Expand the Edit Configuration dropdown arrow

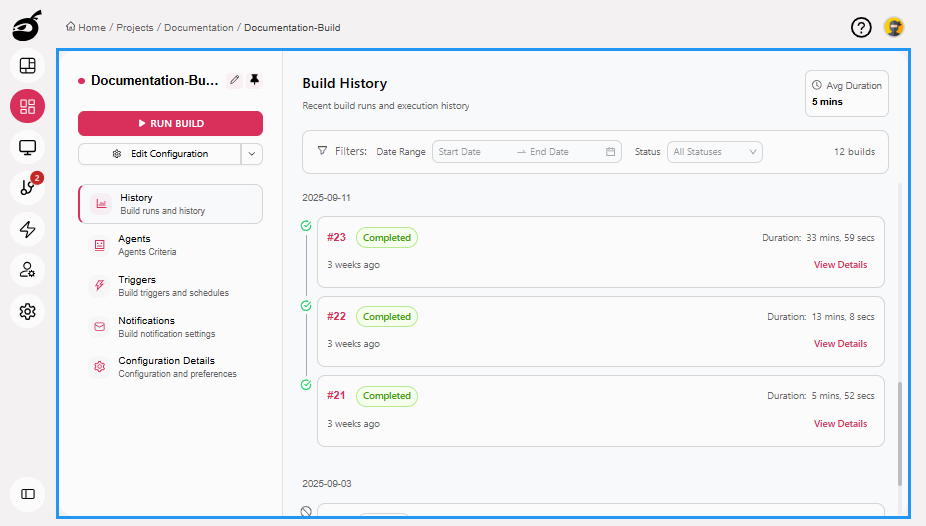coord(252,154)
